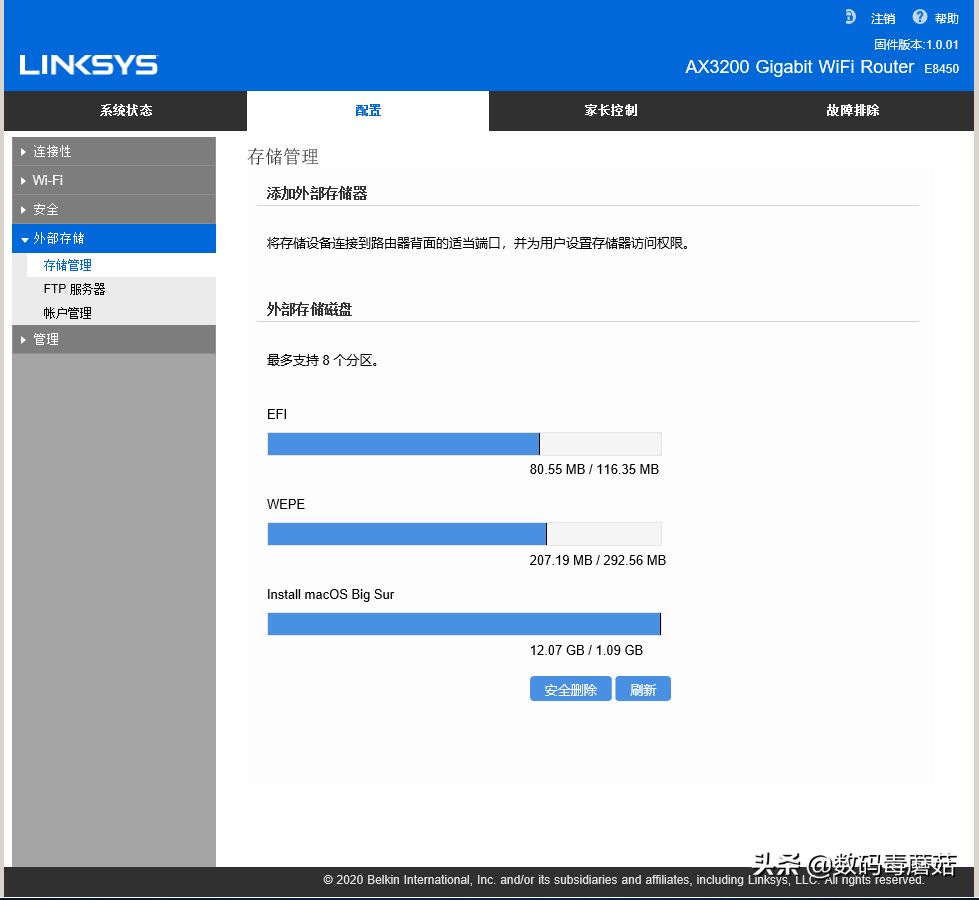979x900 pixels.
Task: Click the Install macOS Big Sur usage bar
Action: [464, 624]
